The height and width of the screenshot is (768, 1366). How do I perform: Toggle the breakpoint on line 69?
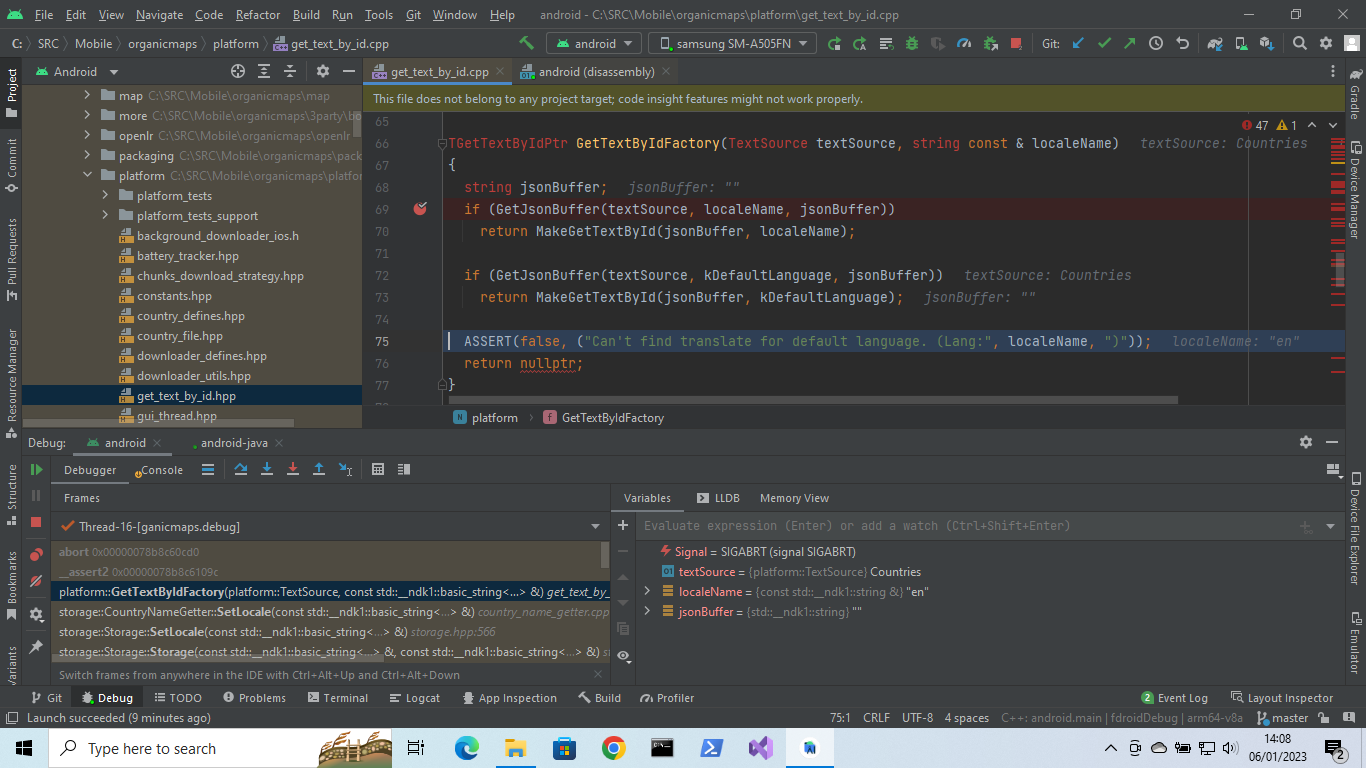[x=420, y=209]
